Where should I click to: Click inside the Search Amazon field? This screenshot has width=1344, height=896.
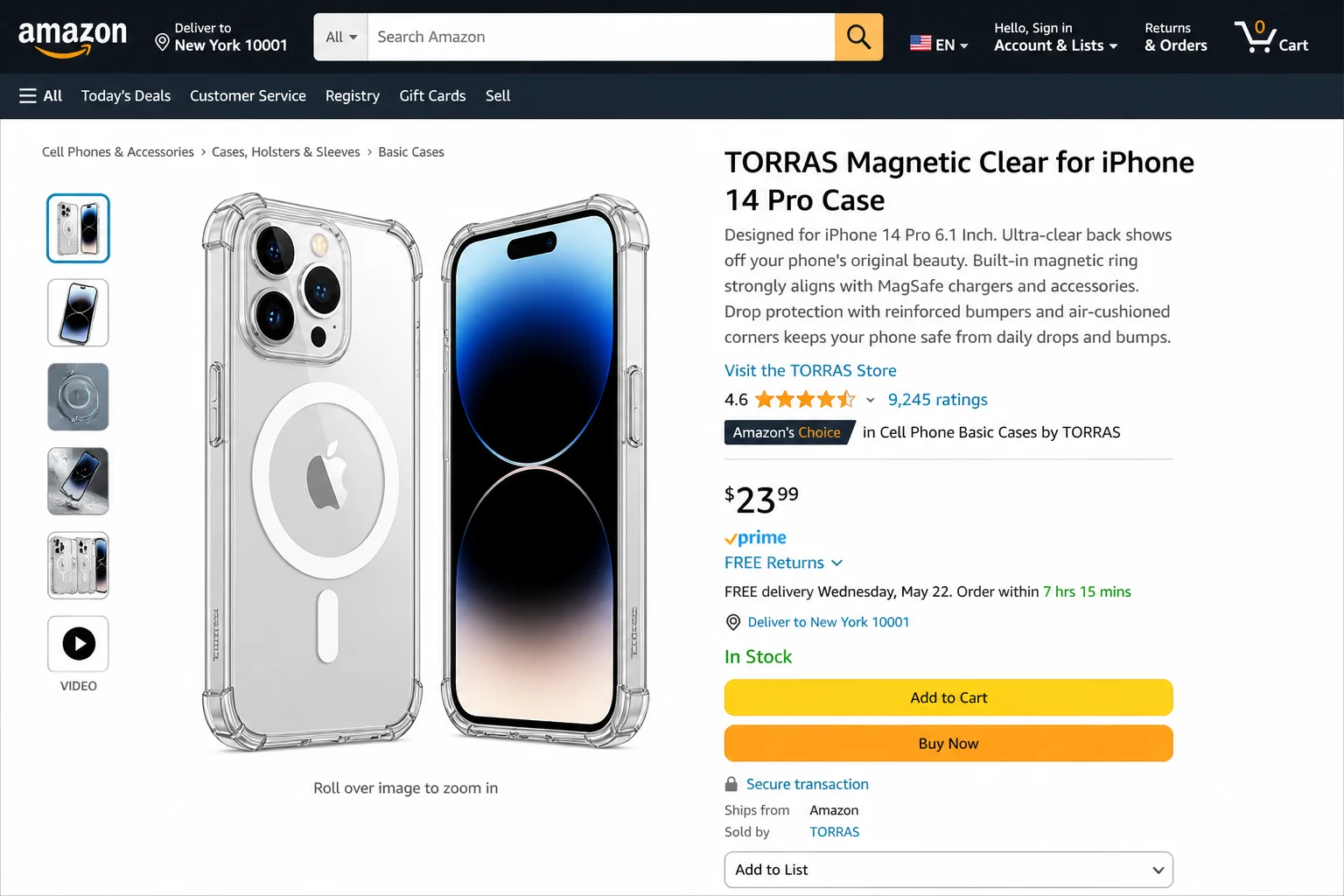(x=600, y=37)
